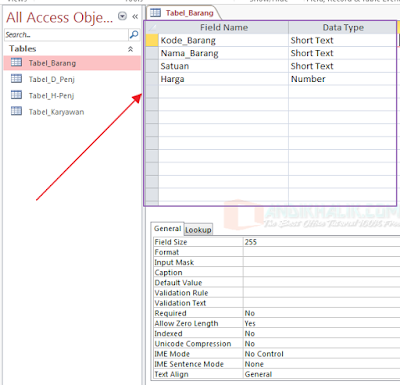Click the Data Type column header
The height and width of the screenshot is (385, 400).
click(x=343, y=28)
